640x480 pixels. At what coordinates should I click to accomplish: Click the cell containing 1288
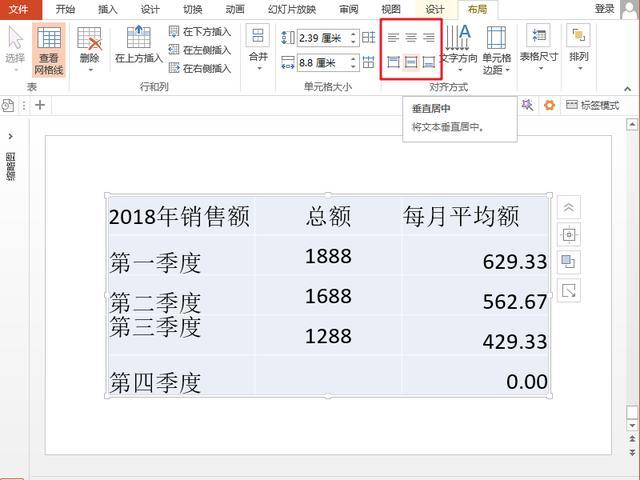328,336
